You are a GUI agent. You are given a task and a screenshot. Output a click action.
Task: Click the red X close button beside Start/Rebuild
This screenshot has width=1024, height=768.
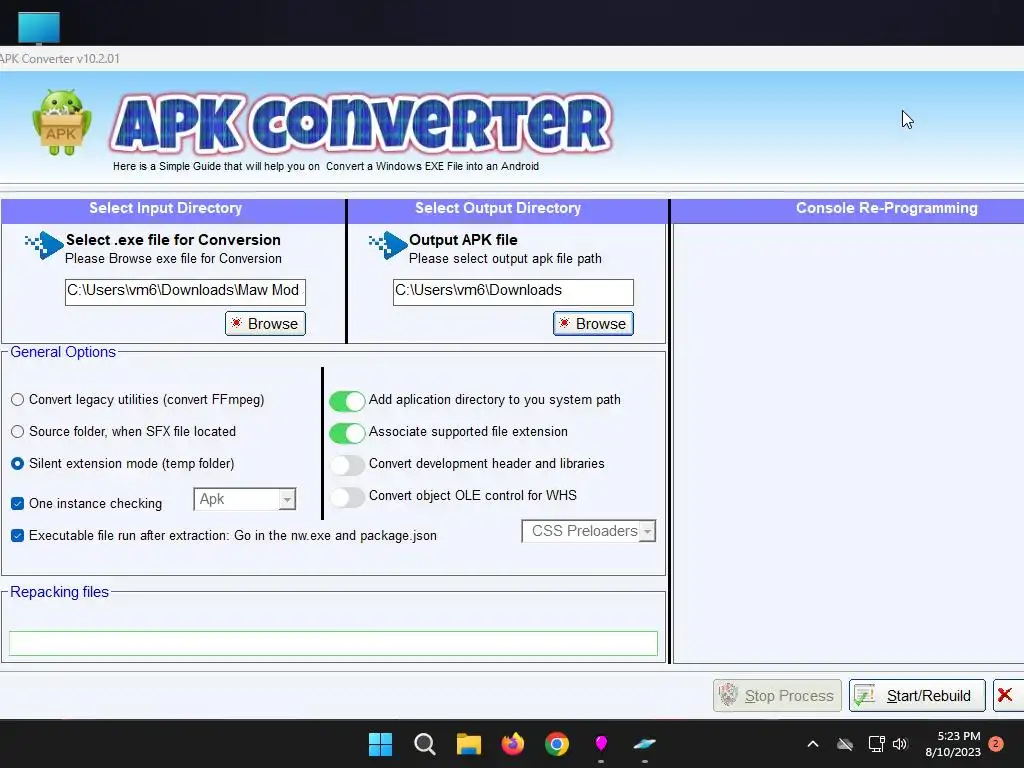(1006, 696)
